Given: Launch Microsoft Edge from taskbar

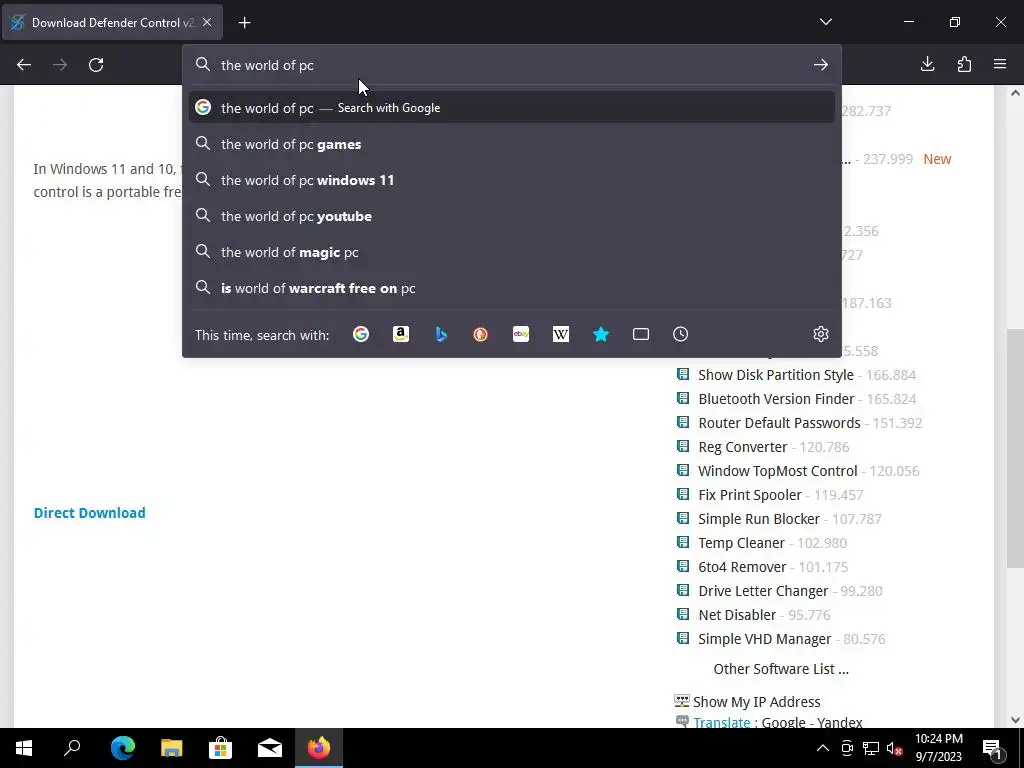Looking at the screenshot, I should point(122,748).
